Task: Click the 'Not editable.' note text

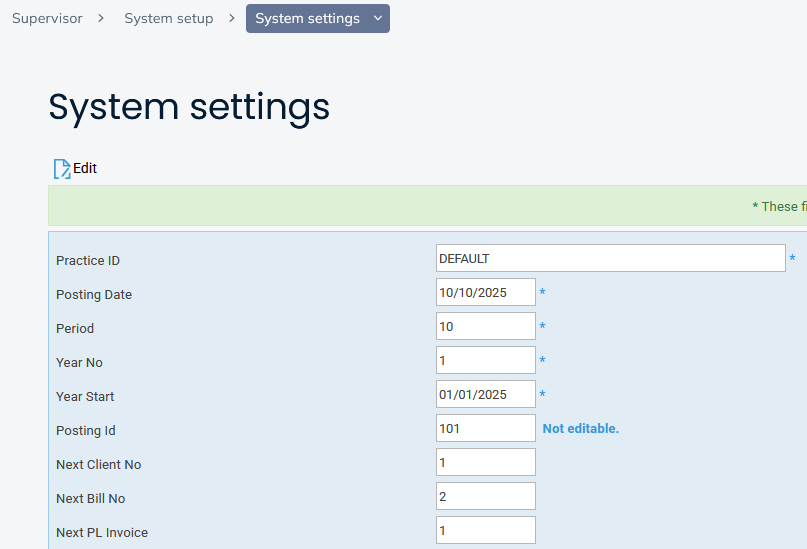Action: 580,428
